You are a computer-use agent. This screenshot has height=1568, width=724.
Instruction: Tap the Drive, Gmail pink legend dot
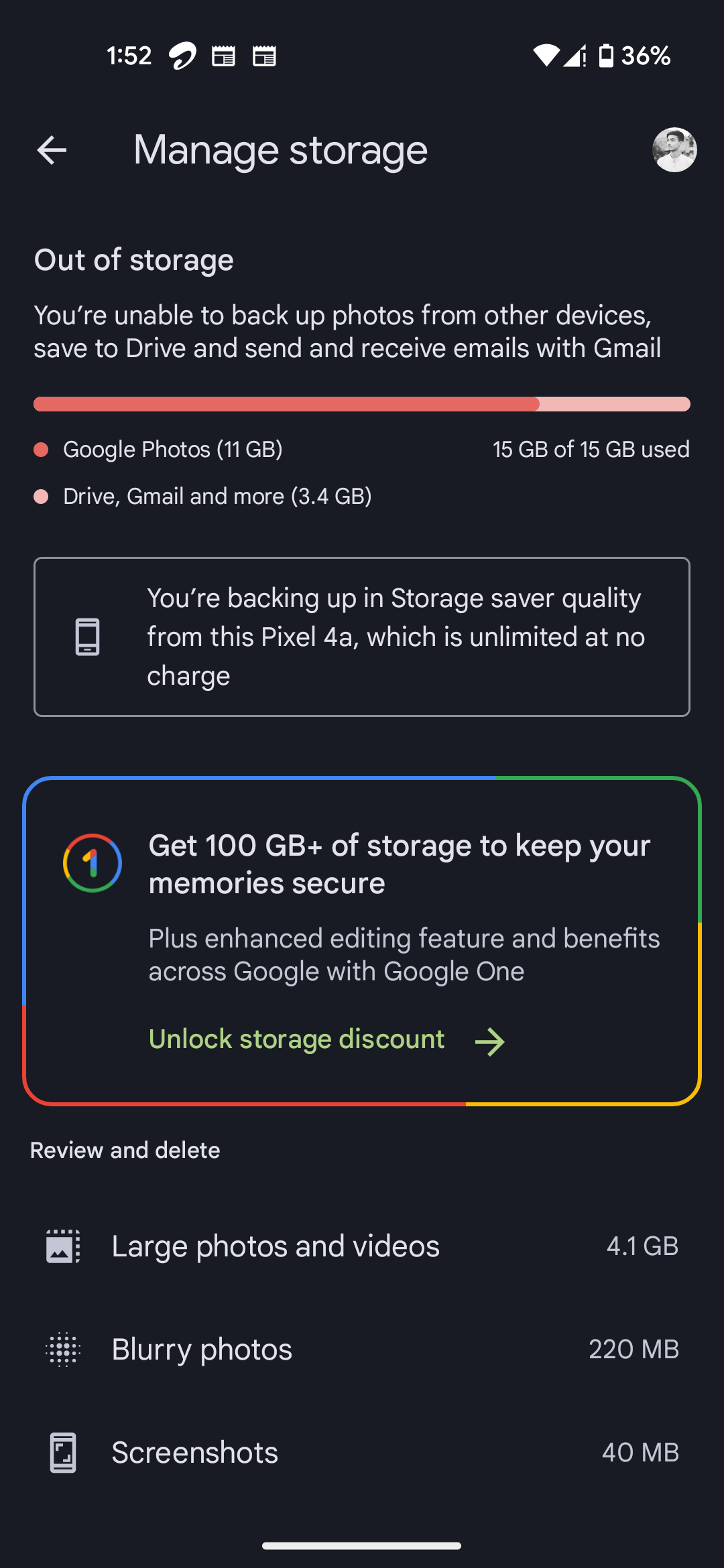click(41, 497)
